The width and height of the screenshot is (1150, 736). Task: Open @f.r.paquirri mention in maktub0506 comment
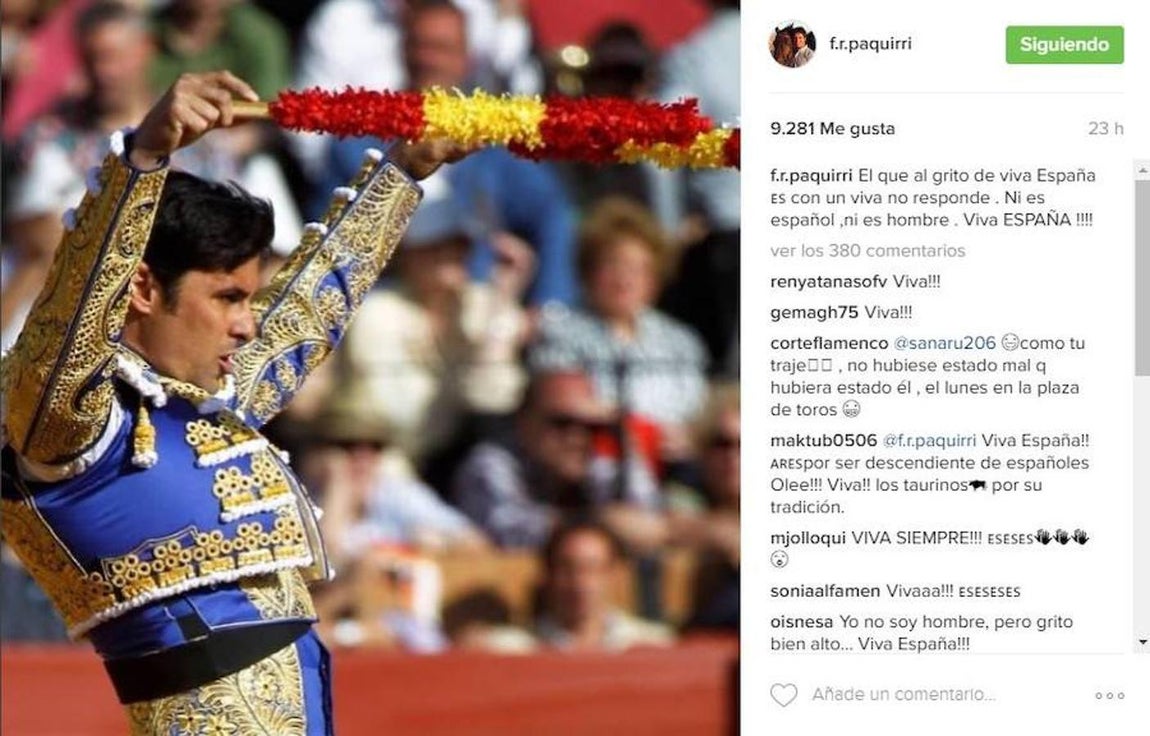click(929, 441)
